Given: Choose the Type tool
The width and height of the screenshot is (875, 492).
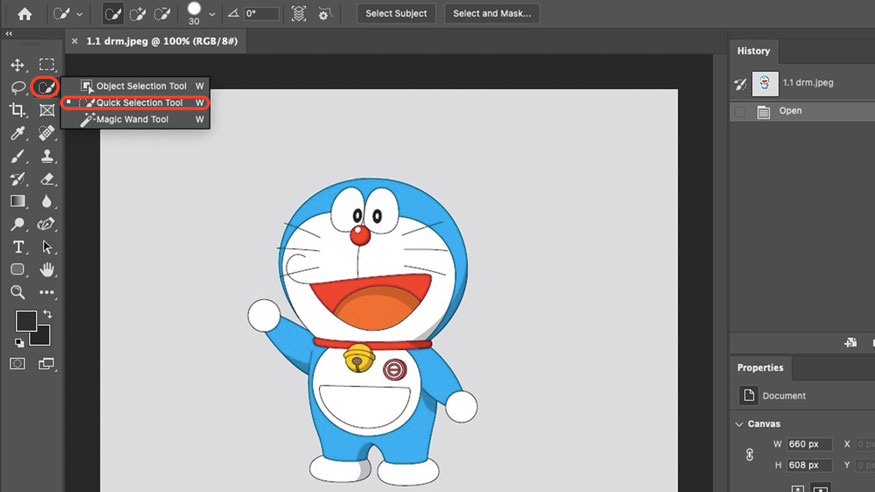Looking at the screenshot, I should (18, 247).
